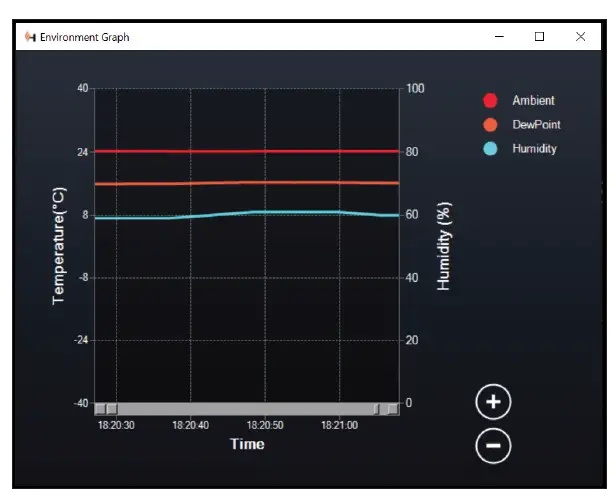The image size is (616, 501).
Task: Click the orange DewPoint line in the chart
Action: pos(247,183)
